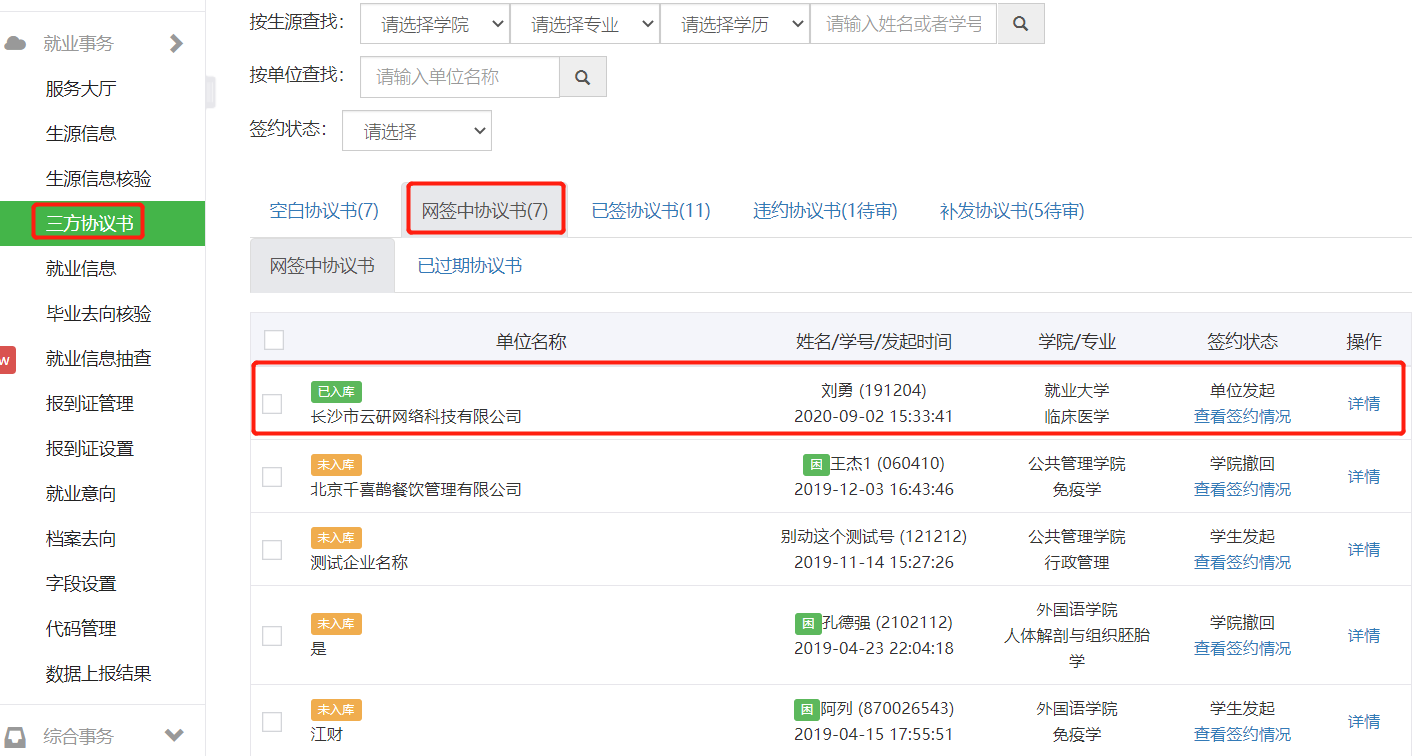Click 详情 link for 刘勇's agreement

pos(1363,404)
